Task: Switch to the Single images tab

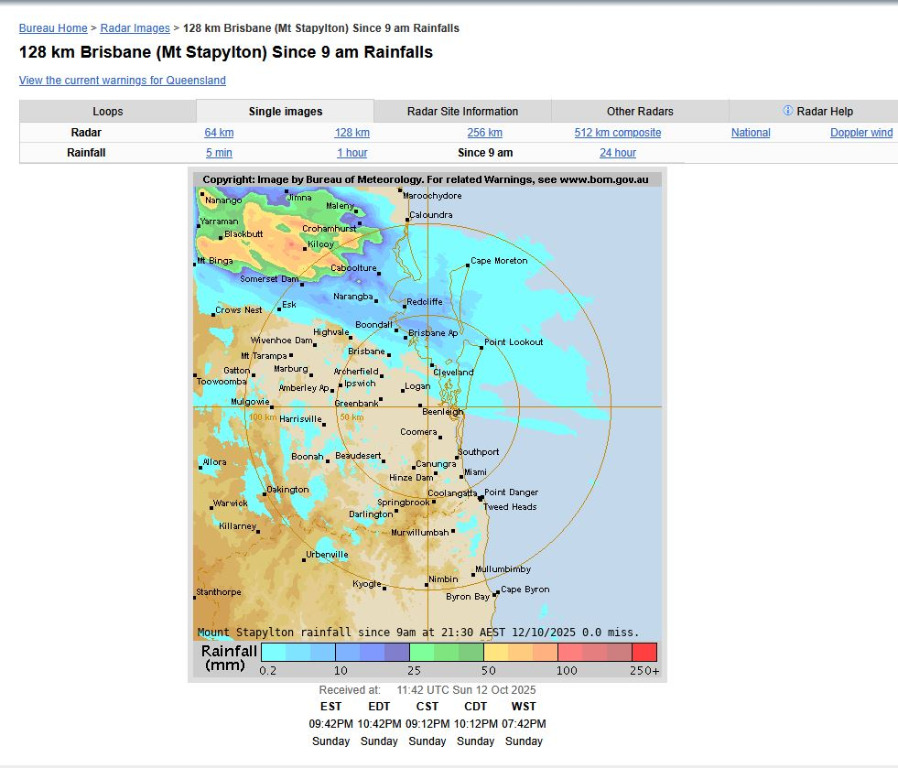Action: pos(285,111)
